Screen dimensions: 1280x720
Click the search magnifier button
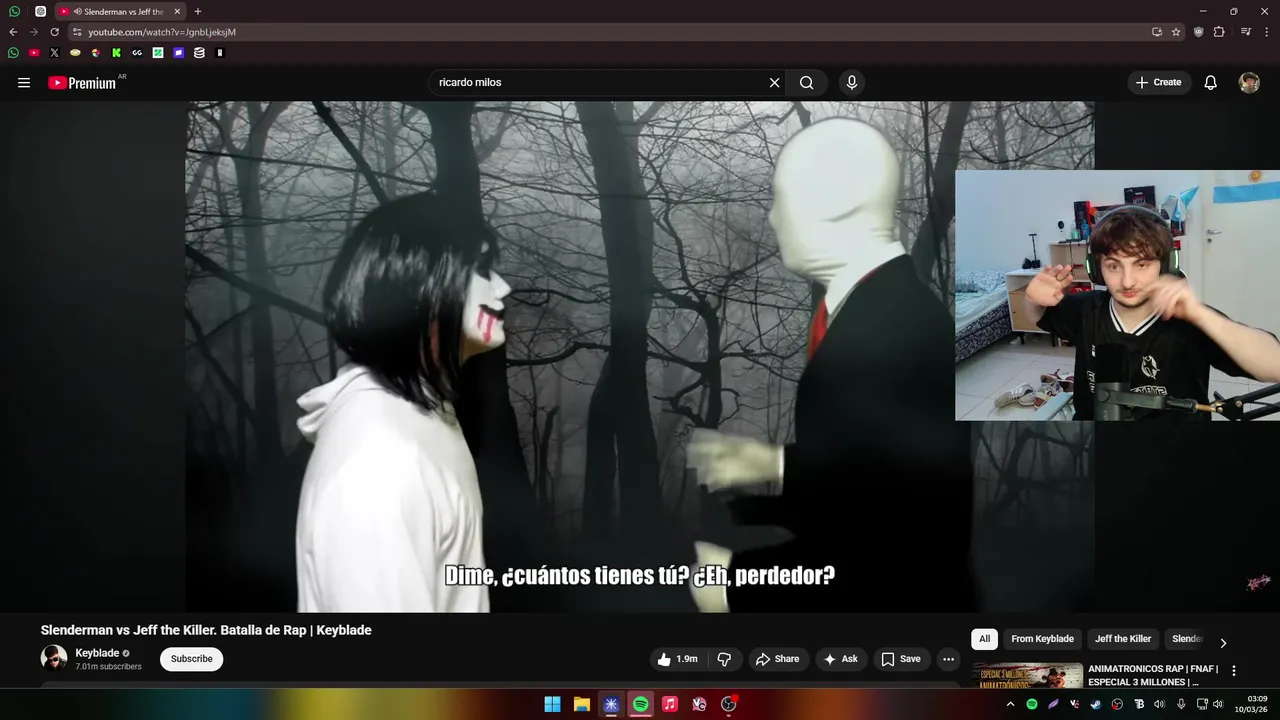coord(807,83)
